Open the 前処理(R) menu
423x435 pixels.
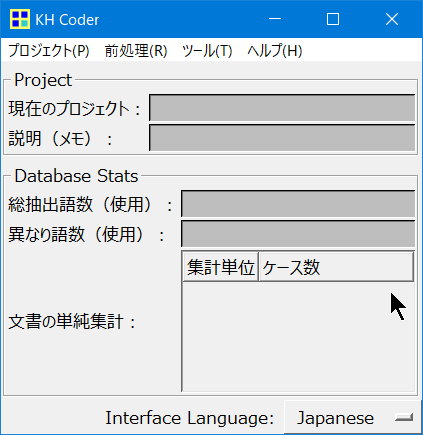click(136, 51)
